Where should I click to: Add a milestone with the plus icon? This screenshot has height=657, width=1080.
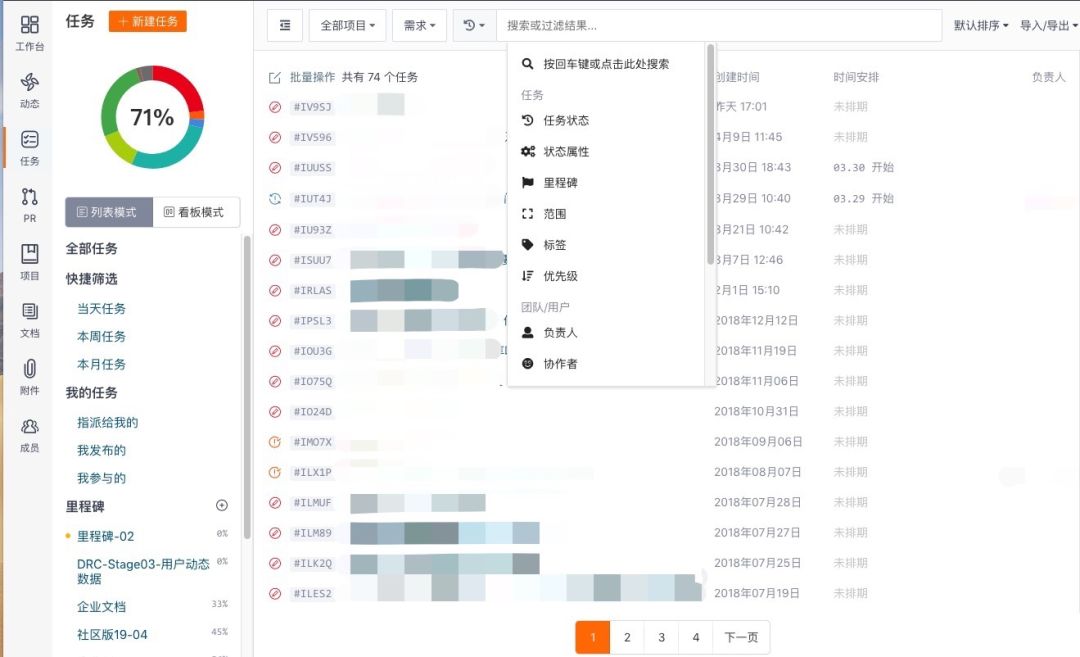222,505
